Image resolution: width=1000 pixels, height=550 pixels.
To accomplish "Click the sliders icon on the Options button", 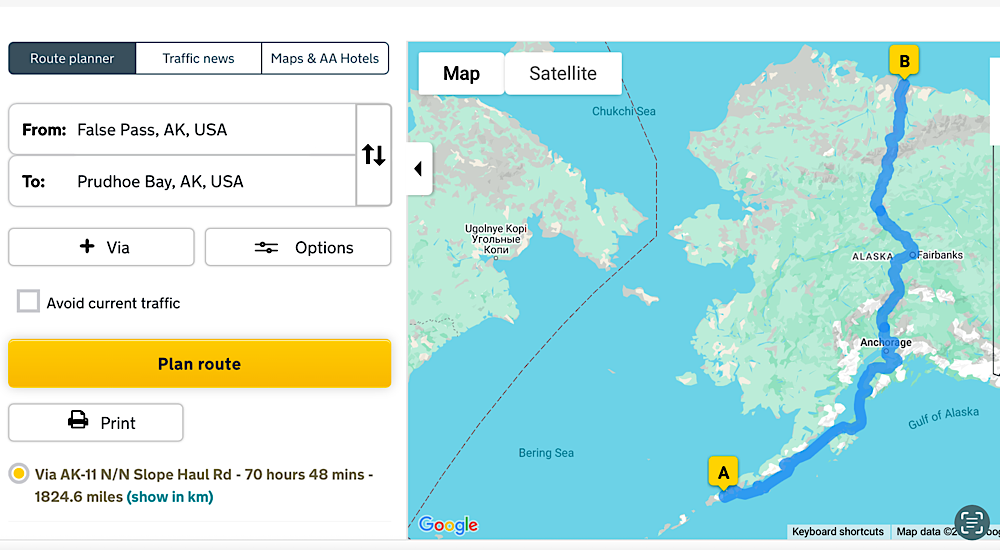I will [x=266, y=248].
